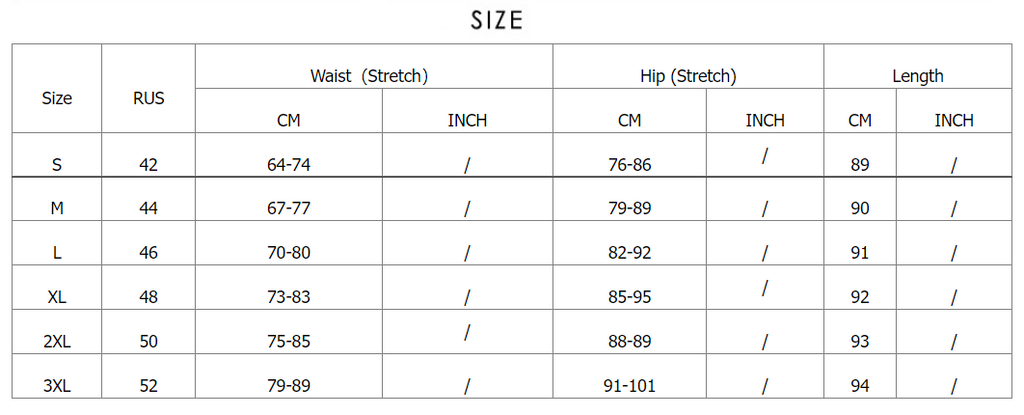Viewport: 1024px width, 415px height.
Task: Click waist value 73-83
Action: pos(289,297)
